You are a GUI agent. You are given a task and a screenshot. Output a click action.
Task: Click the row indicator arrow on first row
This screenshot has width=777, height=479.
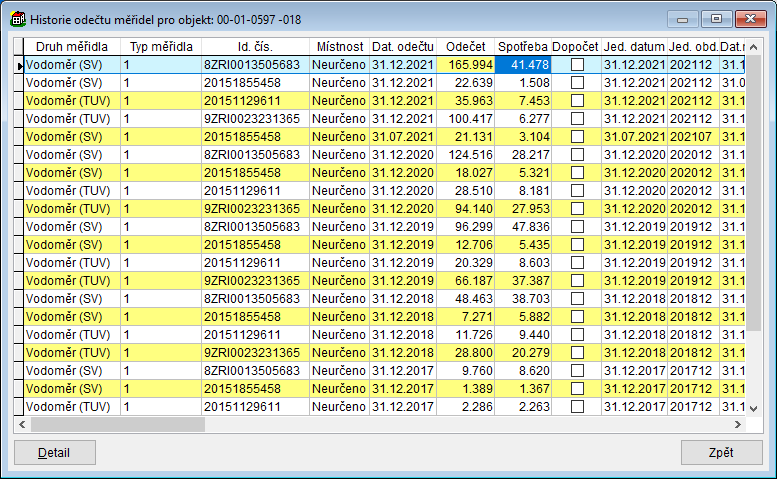[19, 65]
